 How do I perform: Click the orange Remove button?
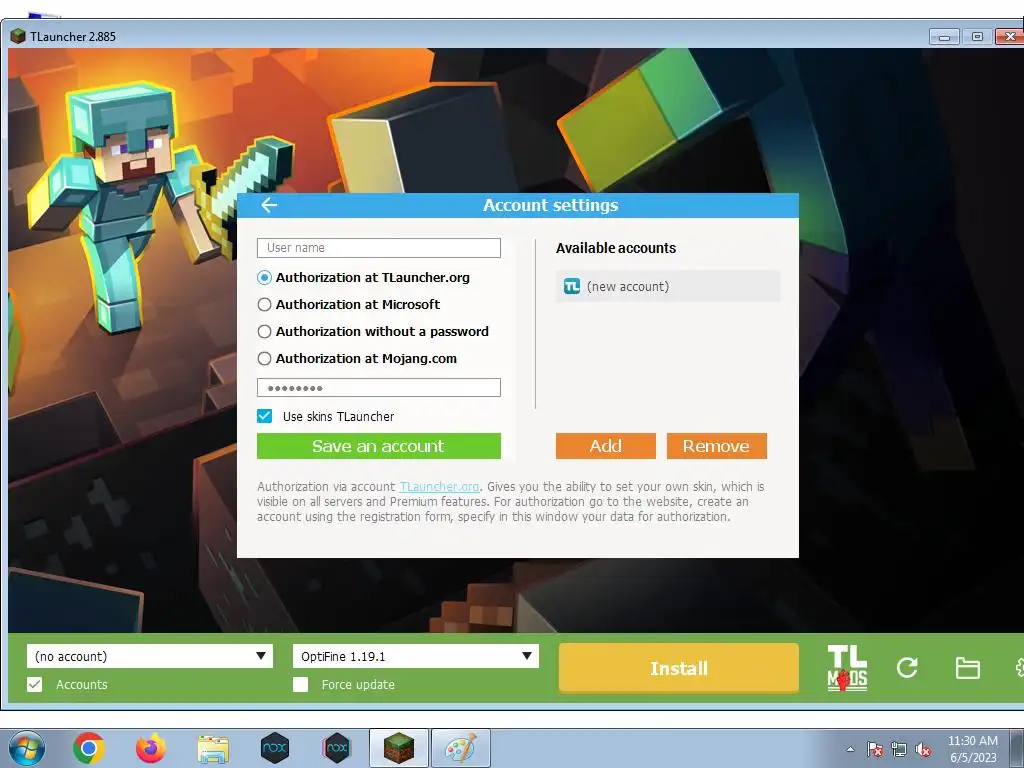point(716,446)
